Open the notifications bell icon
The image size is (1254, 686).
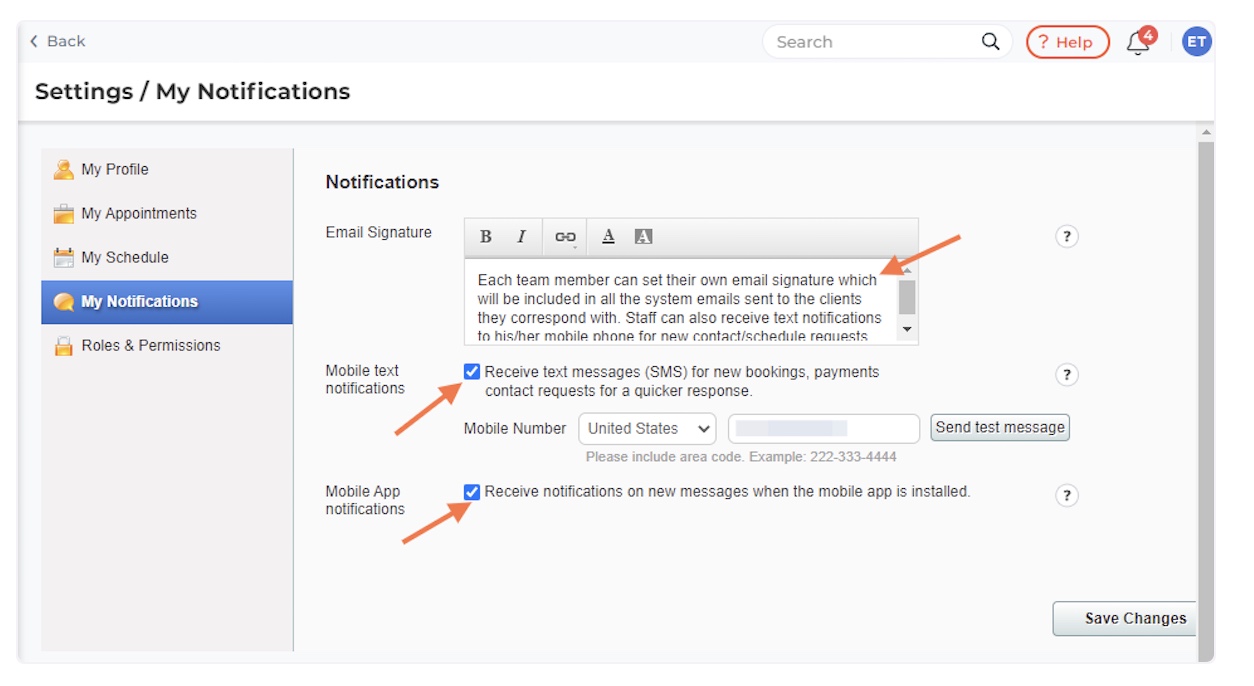click(x=1139, y=42)
